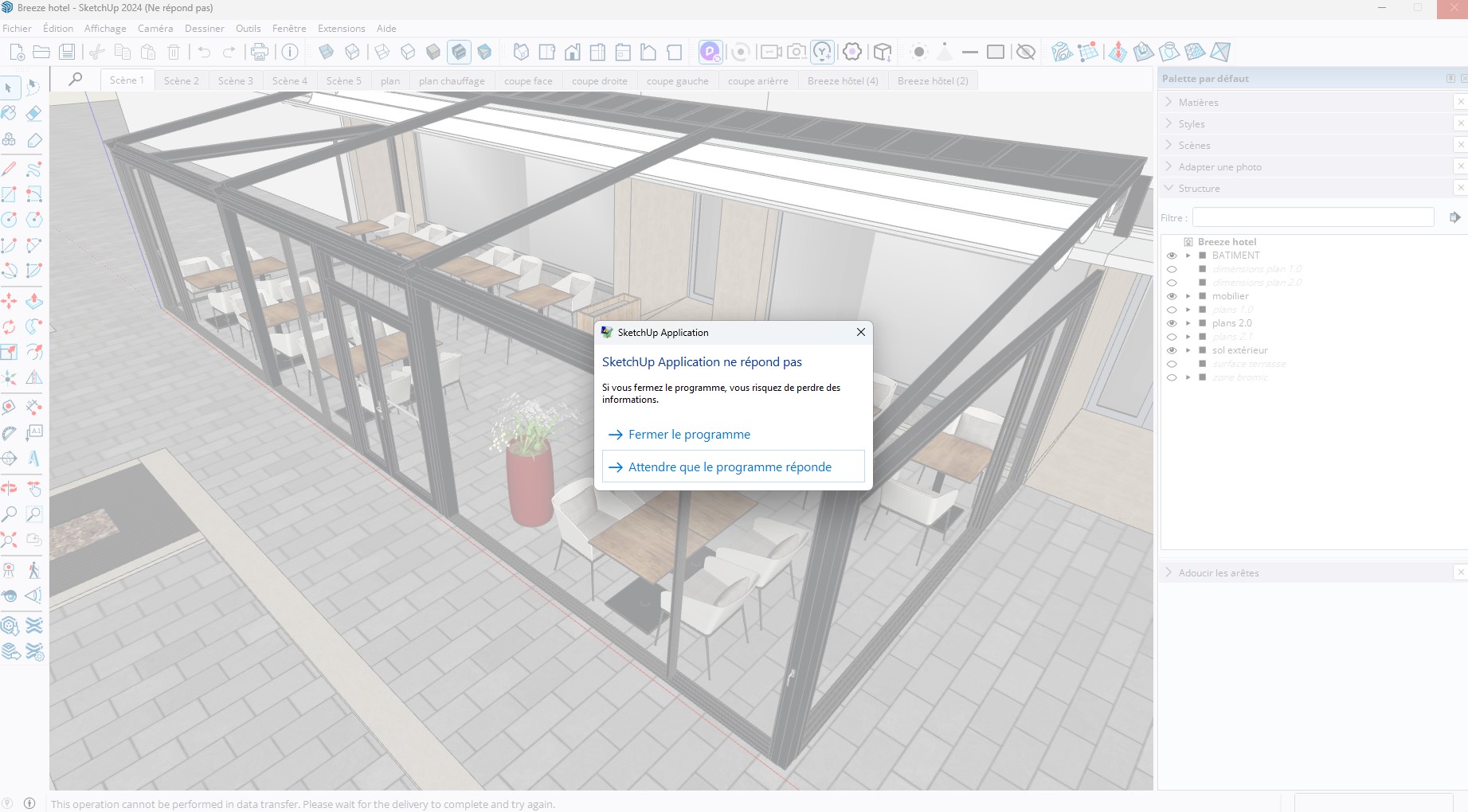The width and height of the screenshot is (1468, 812).
Task: Show the dimensions plan 2.0 item
Action: click(1172, 283)
